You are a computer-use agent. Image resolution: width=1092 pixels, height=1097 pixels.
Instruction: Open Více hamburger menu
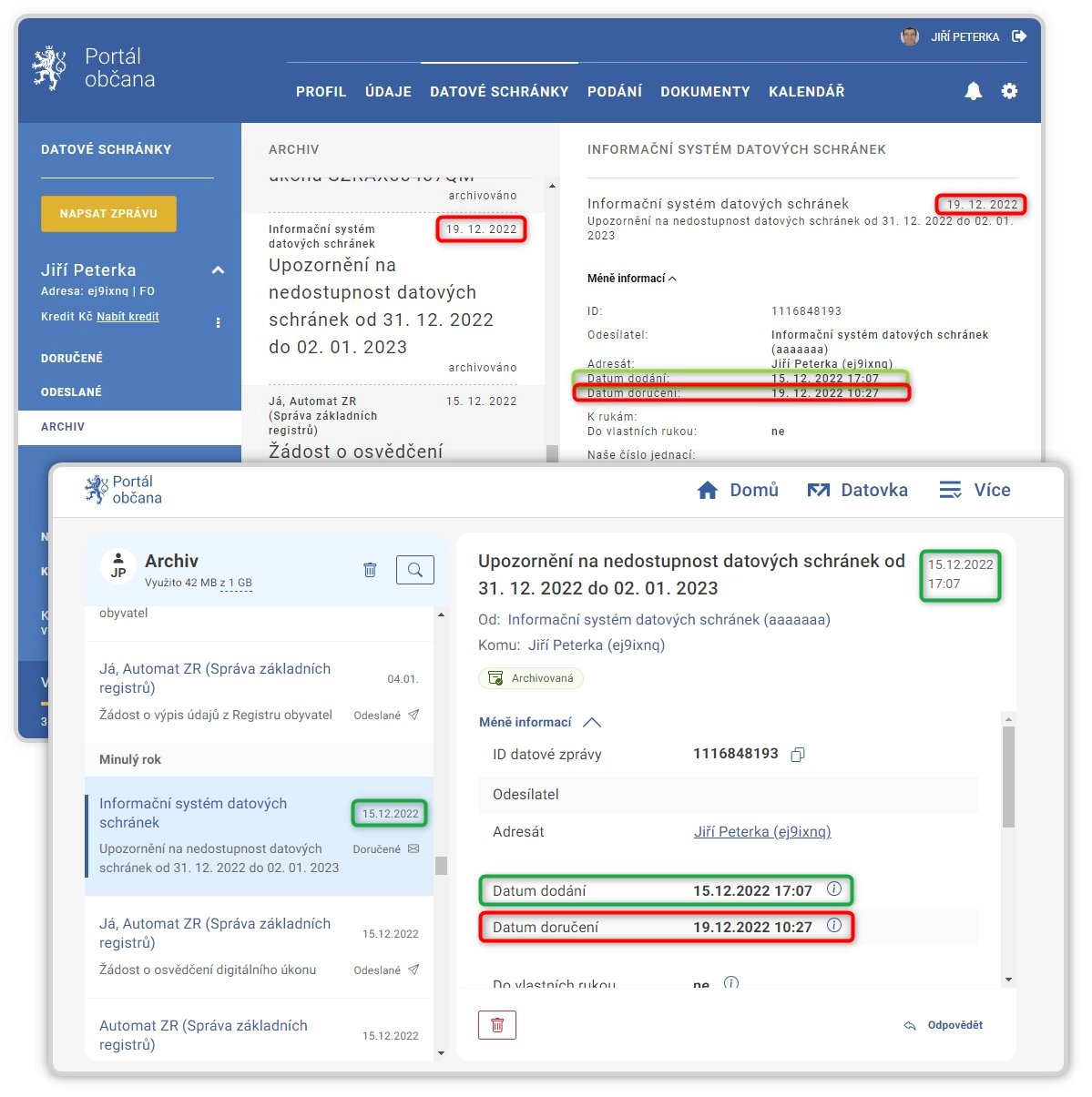[950, 491]
